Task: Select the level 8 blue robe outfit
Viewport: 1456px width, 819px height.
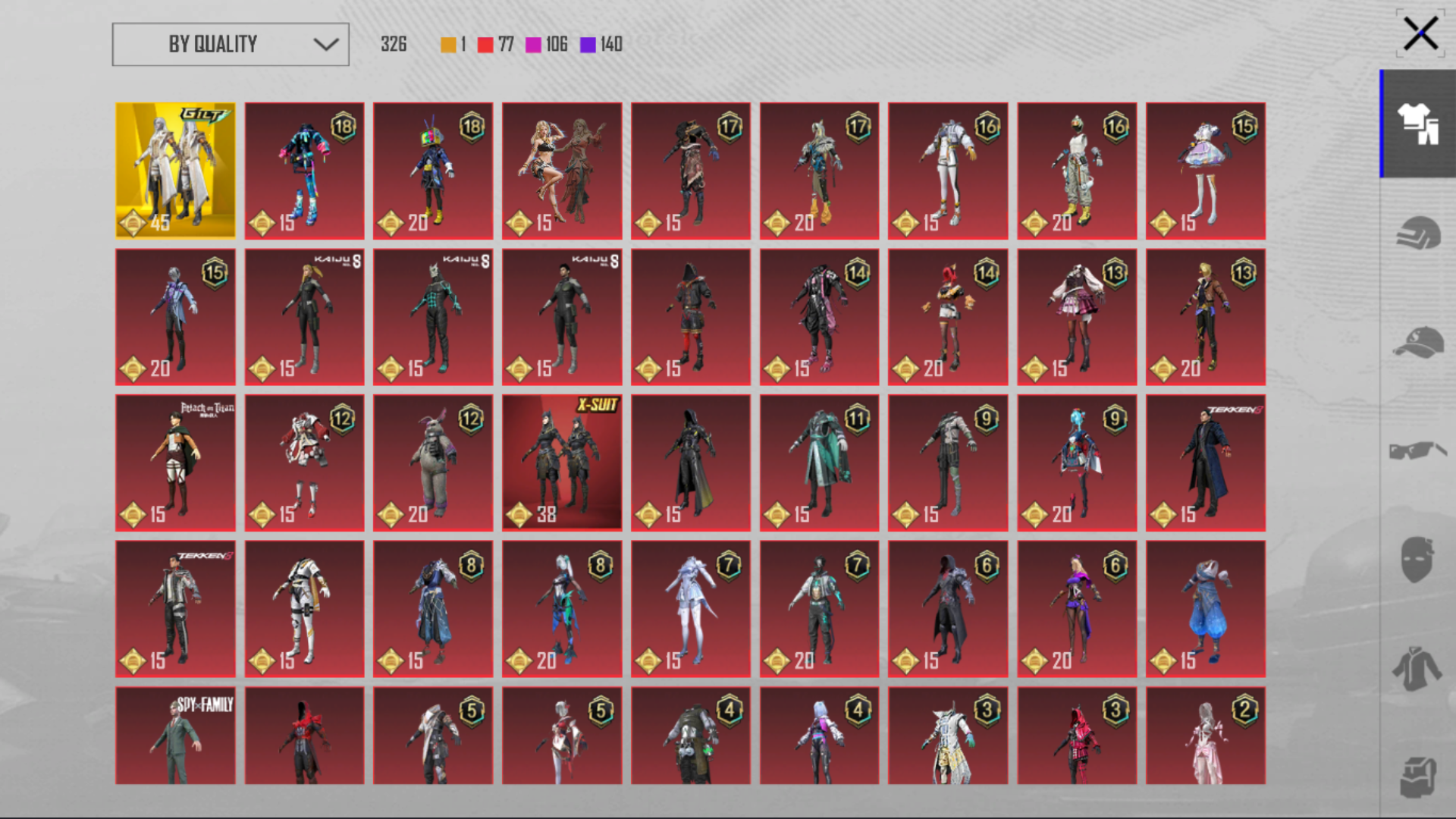Action: (433, 609)
